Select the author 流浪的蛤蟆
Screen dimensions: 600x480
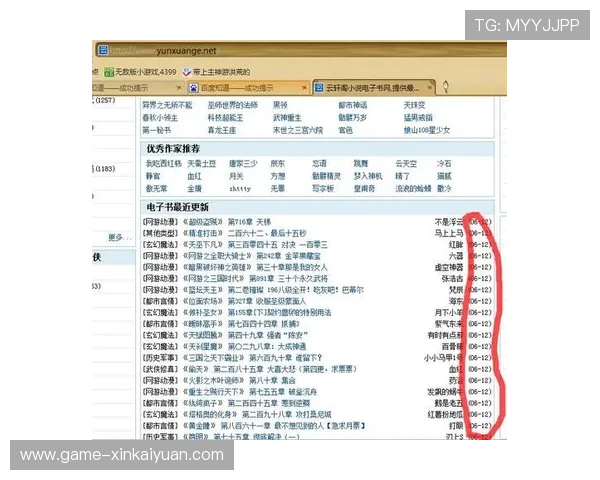pyautogui.click(x=413, y=189)
